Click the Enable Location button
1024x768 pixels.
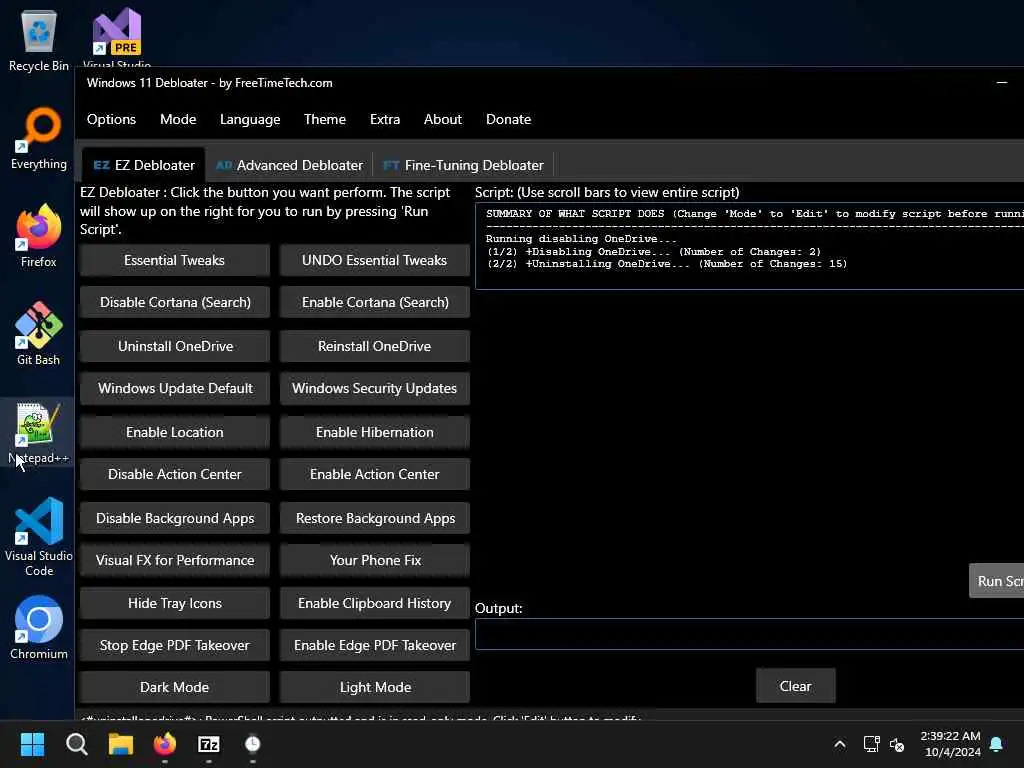pyautogui.click(x=174, y=432)
